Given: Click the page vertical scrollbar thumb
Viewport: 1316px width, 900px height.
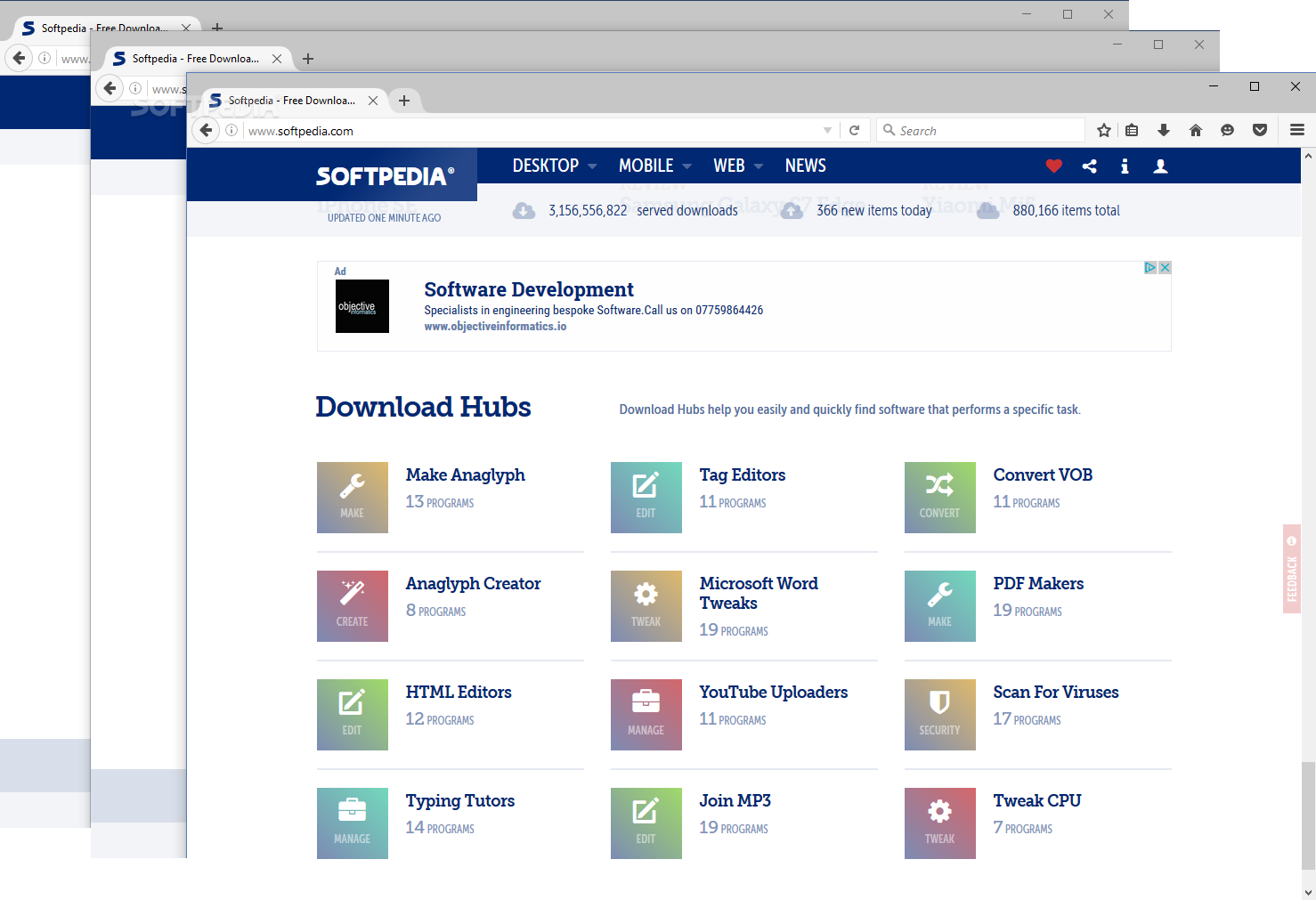Looking at the screenshot, I should [1308, 815].
